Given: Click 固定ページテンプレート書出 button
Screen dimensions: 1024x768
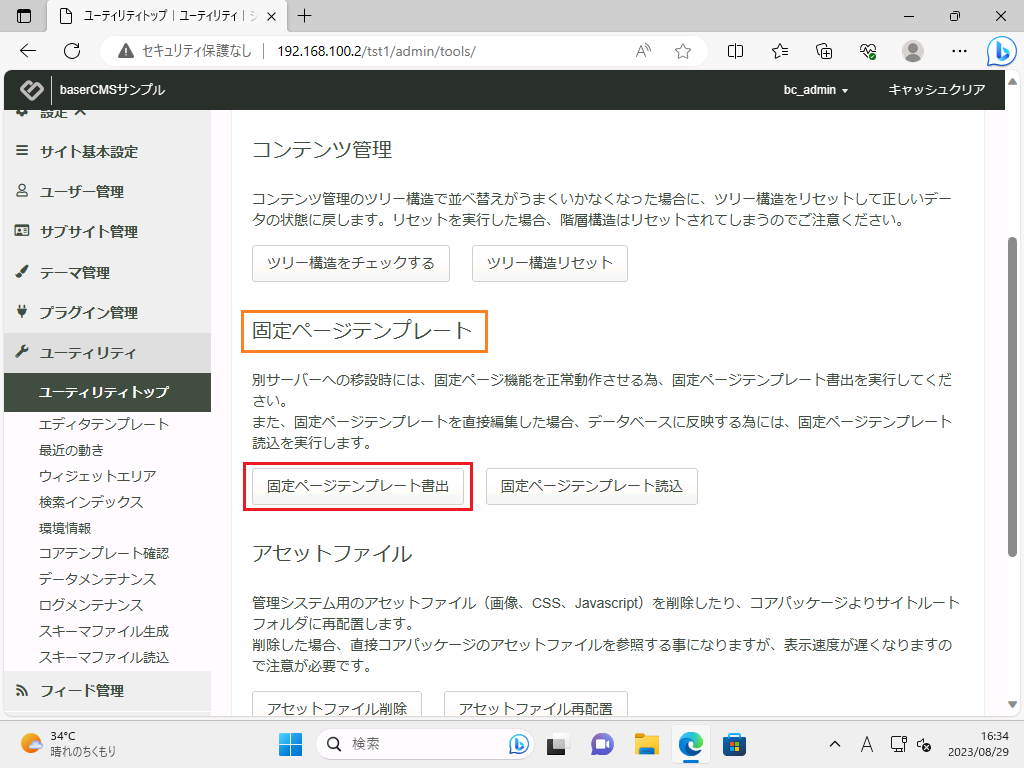Looking at the screenshot, I should [358, 486].
